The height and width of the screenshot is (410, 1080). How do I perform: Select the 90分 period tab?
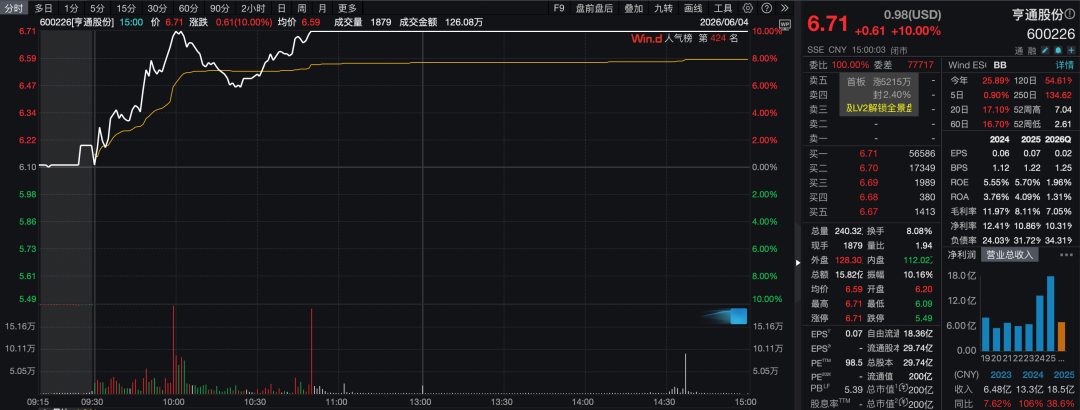pos(219,8)
